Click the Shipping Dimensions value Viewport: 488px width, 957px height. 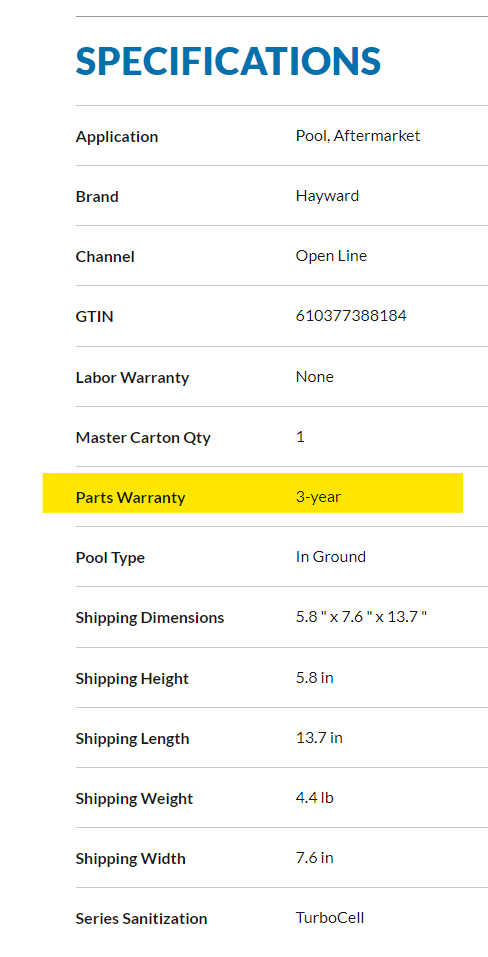[361, 617]
